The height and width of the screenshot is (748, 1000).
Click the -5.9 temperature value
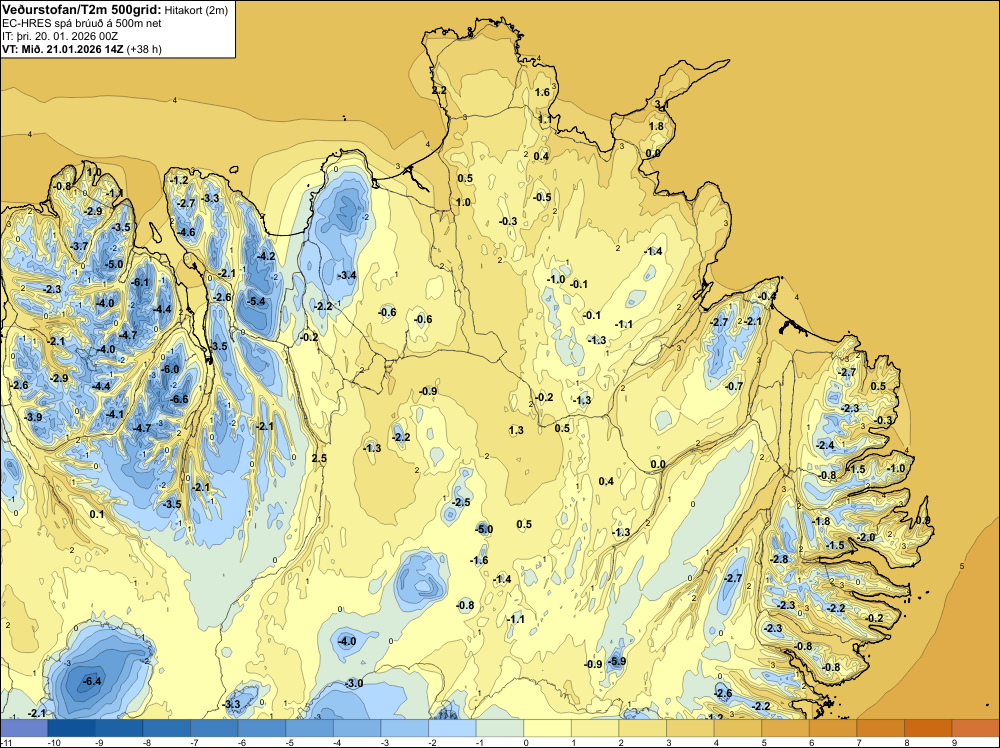pos(617,661)
